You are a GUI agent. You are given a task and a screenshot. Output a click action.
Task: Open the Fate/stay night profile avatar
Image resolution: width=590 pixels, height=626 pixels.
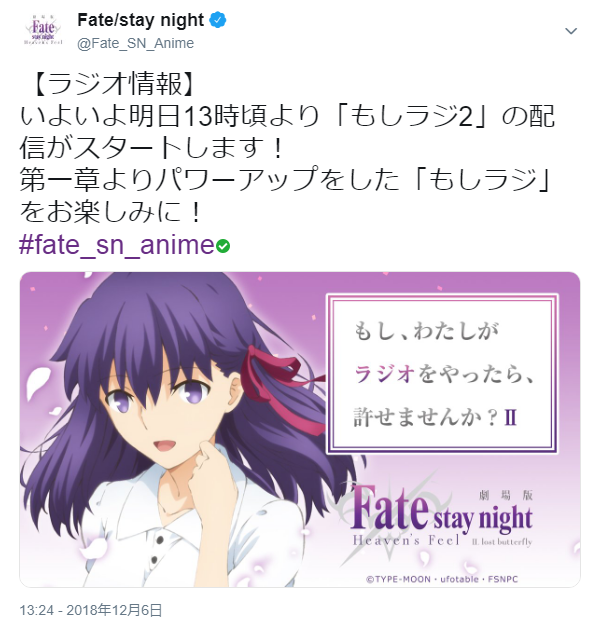43,29
